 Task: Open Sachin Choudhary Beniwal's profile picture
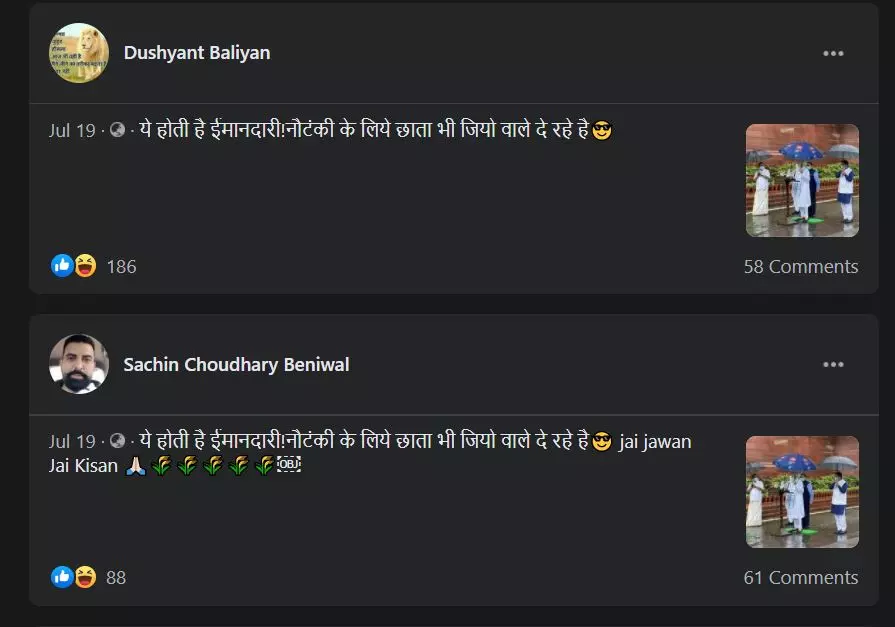pyautogui.click(x=79, y=364)
